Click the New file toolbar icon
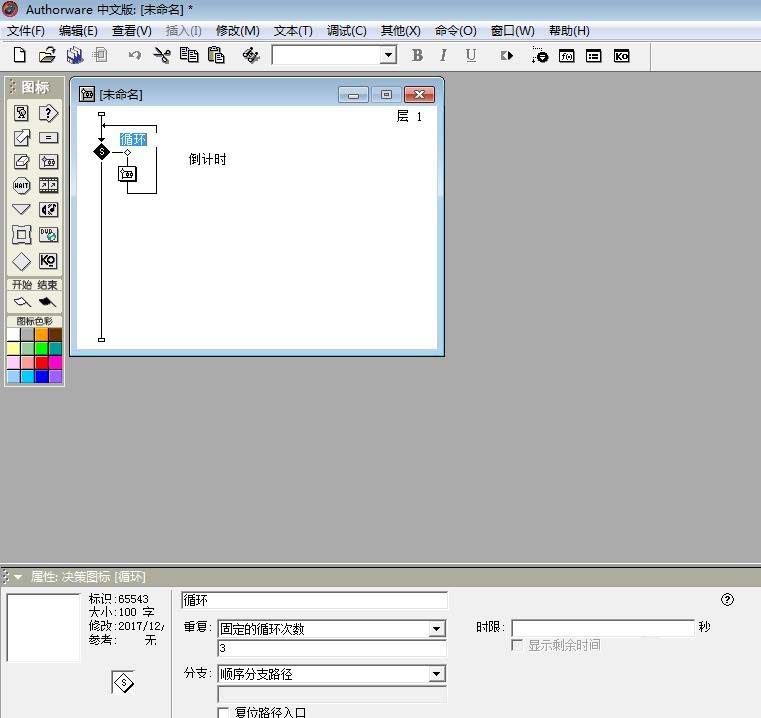This screenshot has height=718, width=761. click(x=19, y=55)
